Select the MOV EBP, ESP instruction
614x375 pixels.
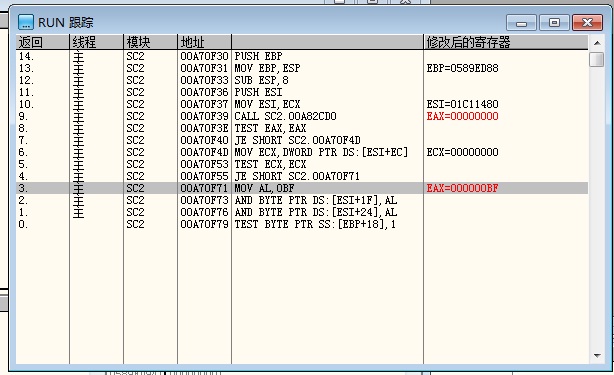coord(267,68)
